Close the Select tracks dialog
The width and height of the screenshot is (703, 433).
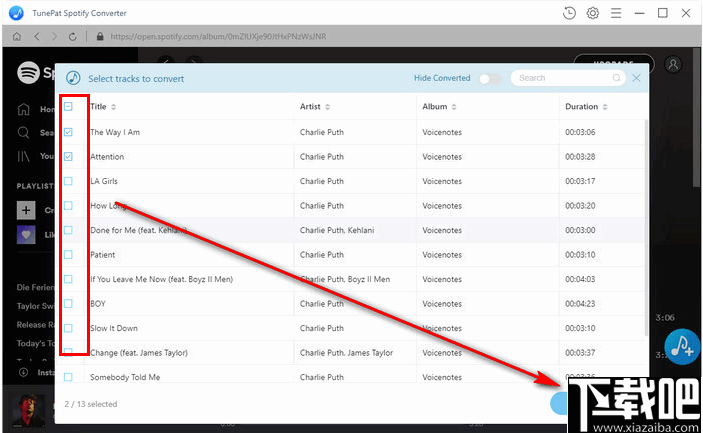pos(636,78)
